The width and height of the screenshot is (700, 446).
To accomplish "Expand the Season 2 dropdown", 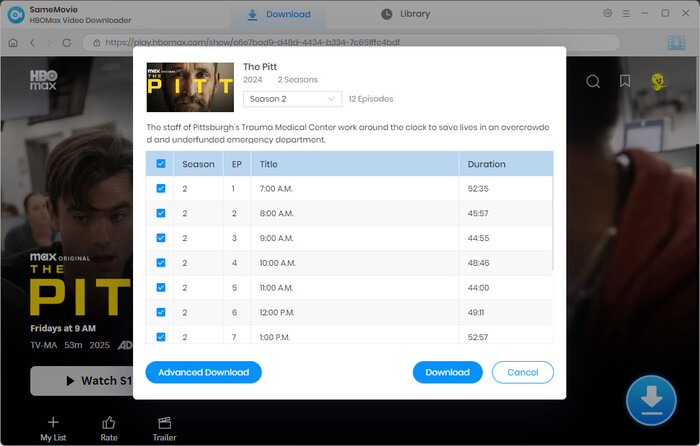I will click(x=292, y=99).
